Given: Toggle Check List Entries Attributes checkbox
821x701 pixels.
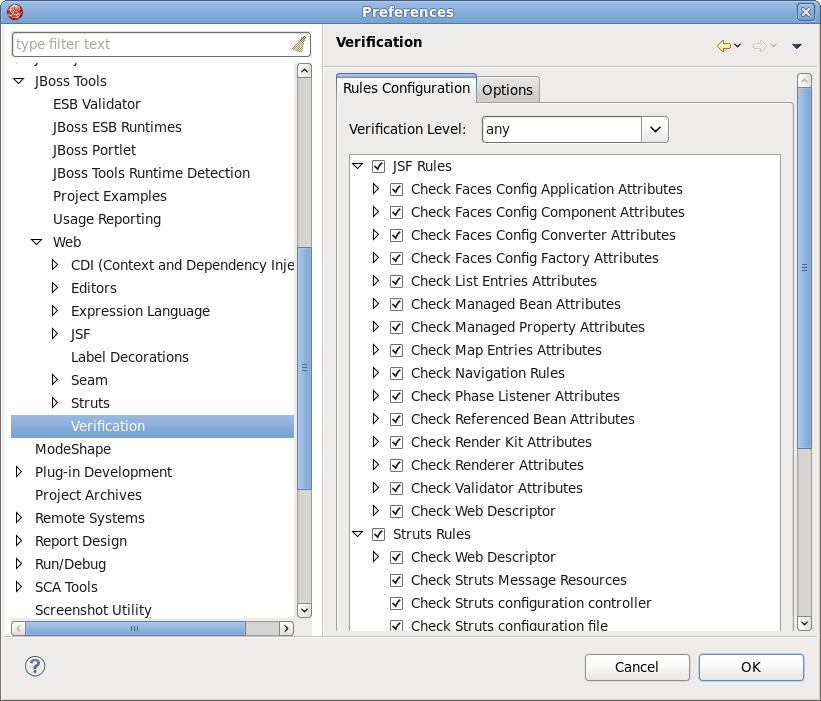Looking at the screenshot, I should 396,282.
